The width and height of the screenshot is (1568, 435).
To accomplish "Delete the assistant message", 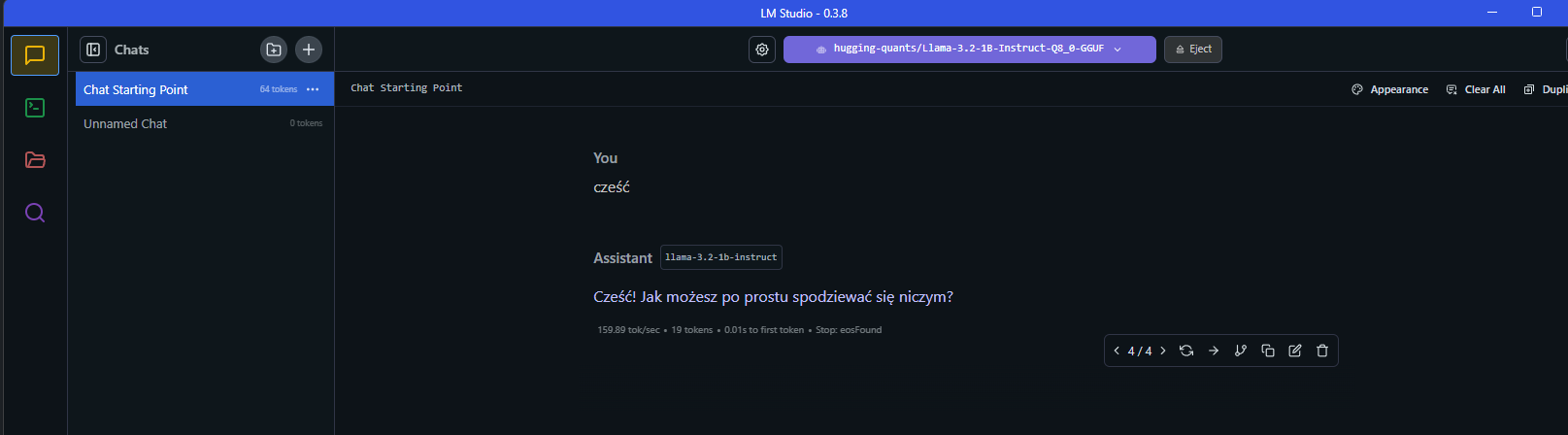I will pyautogui.click(x=1322, y=351).
